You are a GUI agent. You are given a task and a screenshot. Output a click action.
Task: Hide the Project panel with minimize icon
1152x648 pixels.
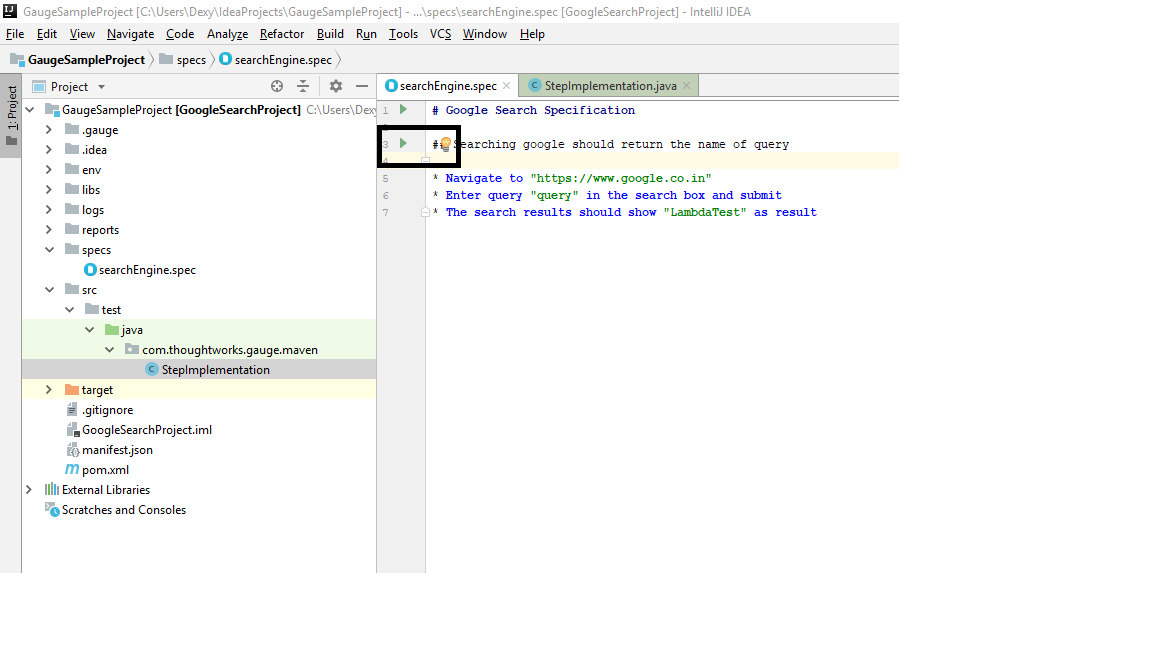click(362, 87)
